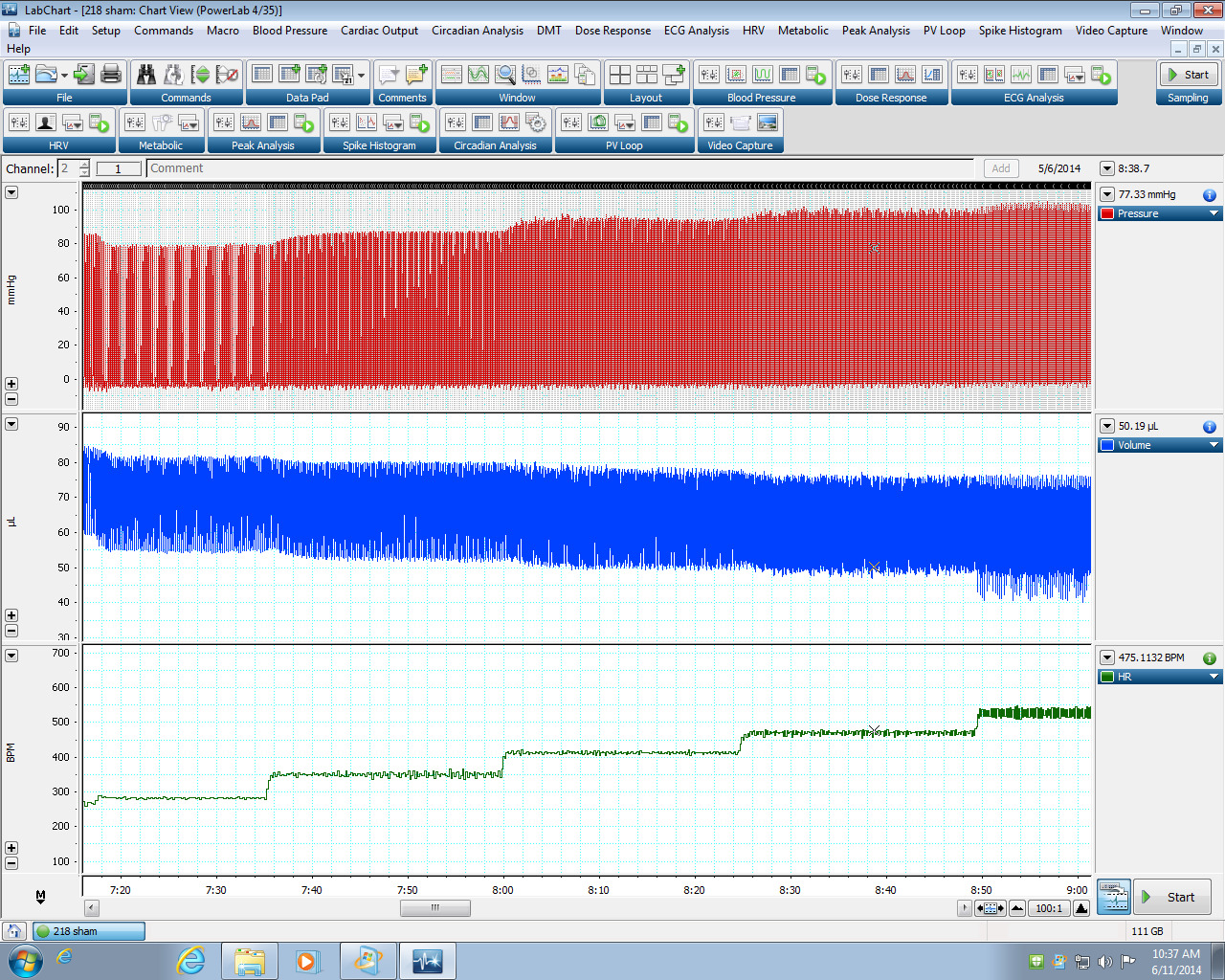
Task: Open the Volume channel dropdown
Action: (x=1214, y=445)
